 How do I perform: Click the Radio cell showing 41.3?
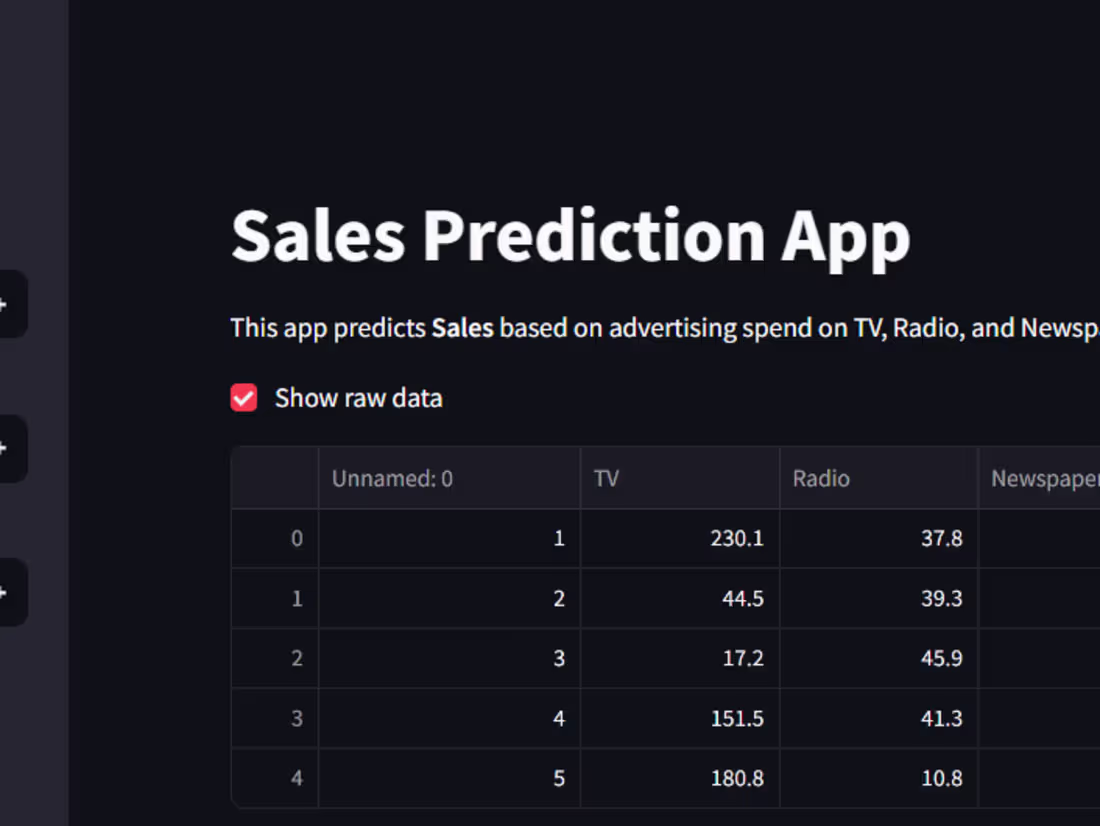coord(879,718)
